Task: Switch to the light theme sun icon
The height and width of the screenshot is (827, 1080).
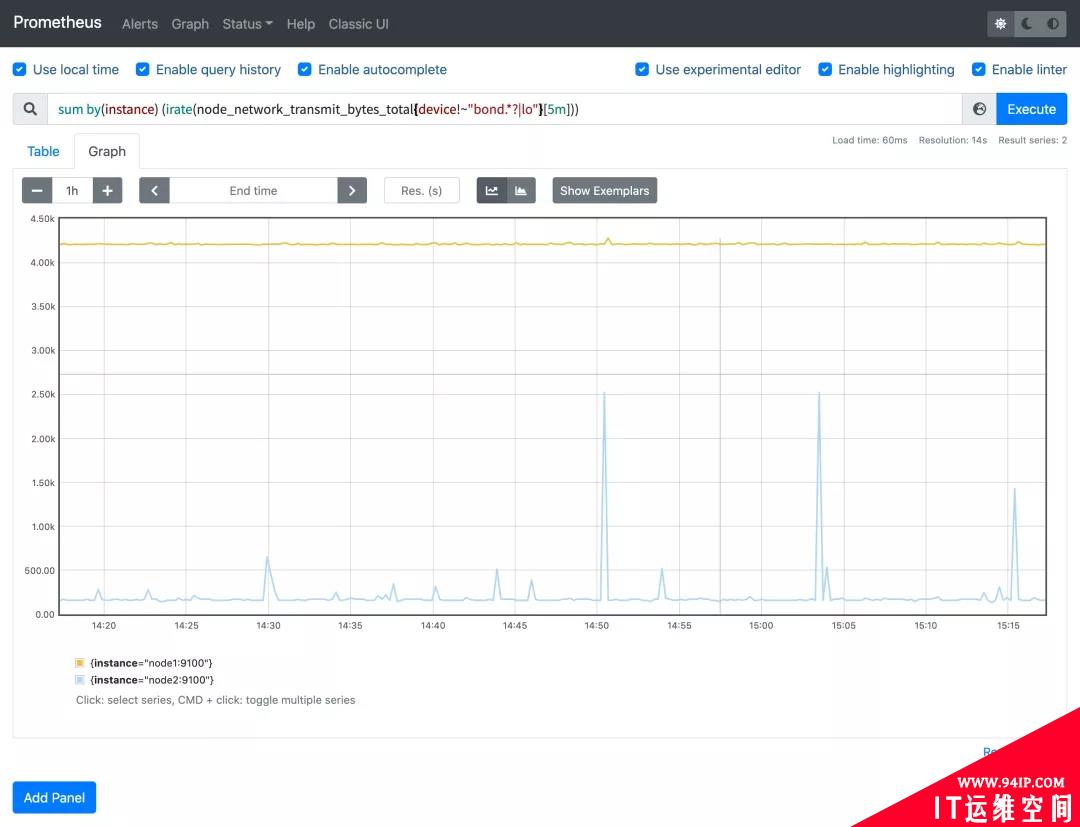Action: pyautogui.click(x=1001, y=23)
